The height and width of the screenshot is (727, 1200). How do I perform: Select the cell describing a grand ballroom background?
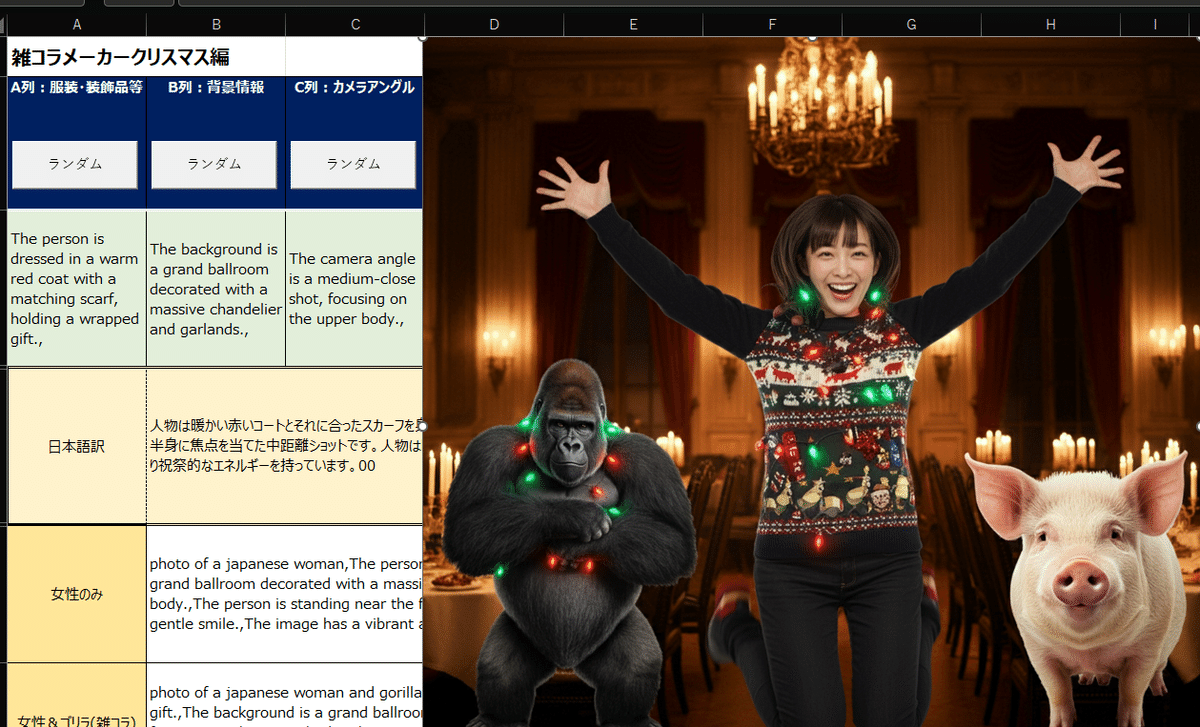pyautogui.click(x=216, y=288)
